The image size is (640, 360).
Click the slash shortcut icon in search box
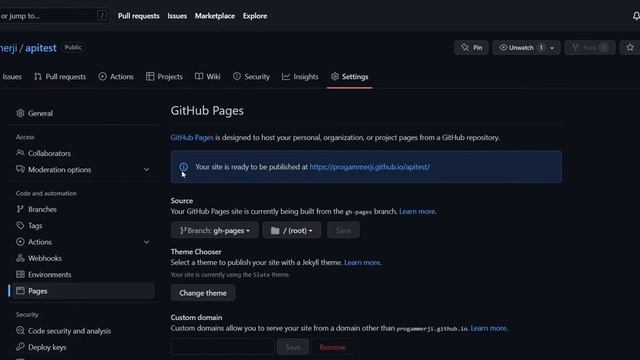point(102,16)
